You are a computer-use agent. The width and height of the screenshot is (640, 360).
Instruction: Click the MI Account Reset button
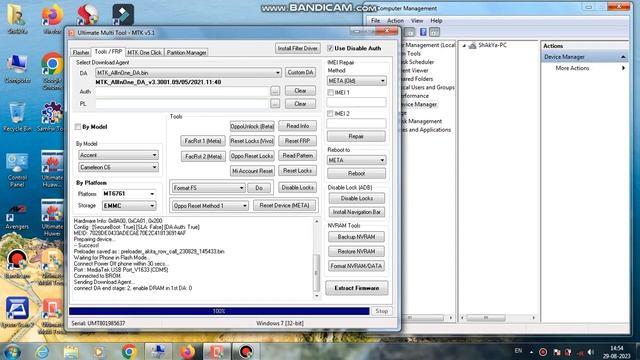coord(252,171)
